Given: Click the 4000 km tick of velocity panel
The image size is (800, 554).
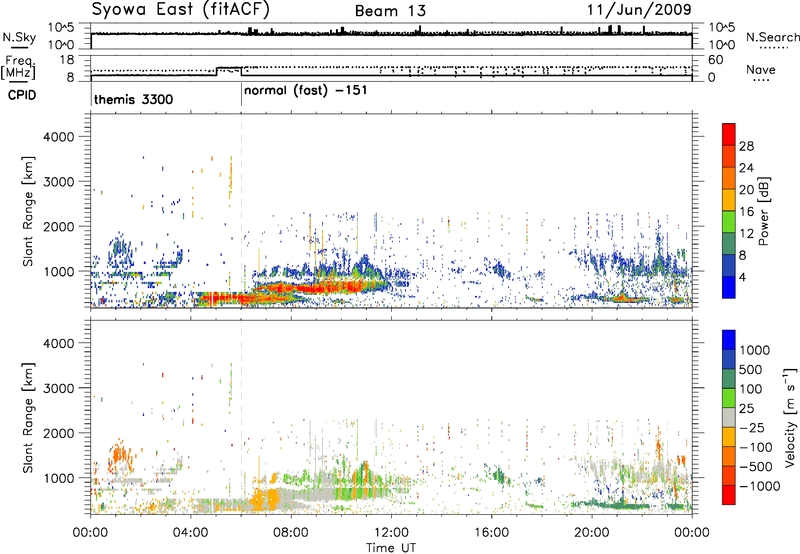Looking at the screenshot, I should (58, 343).
